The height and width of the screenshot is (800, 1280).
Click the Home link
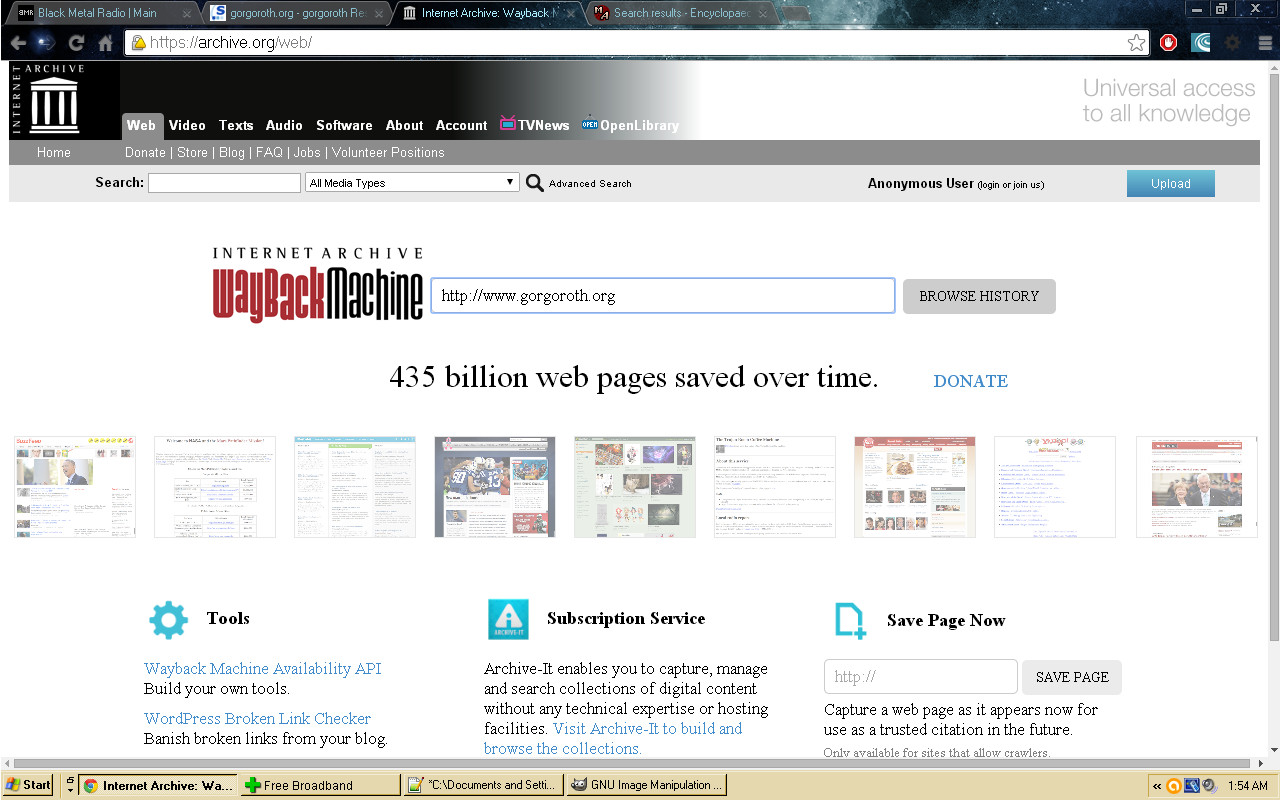coord(54,153)
